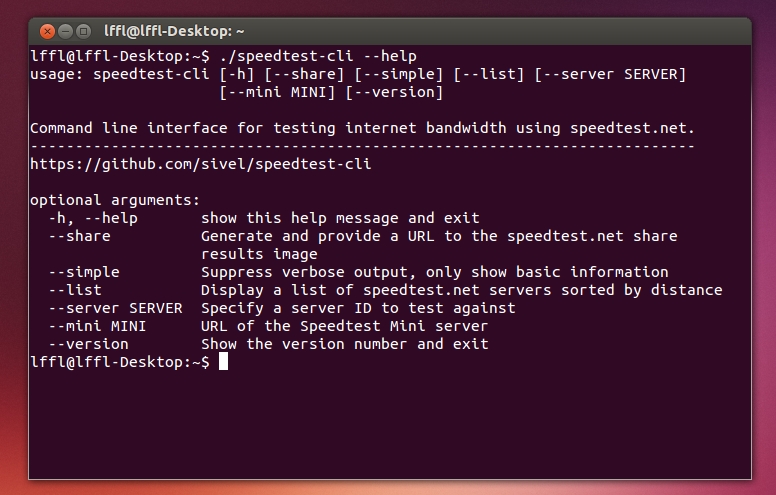Click the --simple option in arguments list
Viewport: 776px width, 495px height.
coord(84,272)
